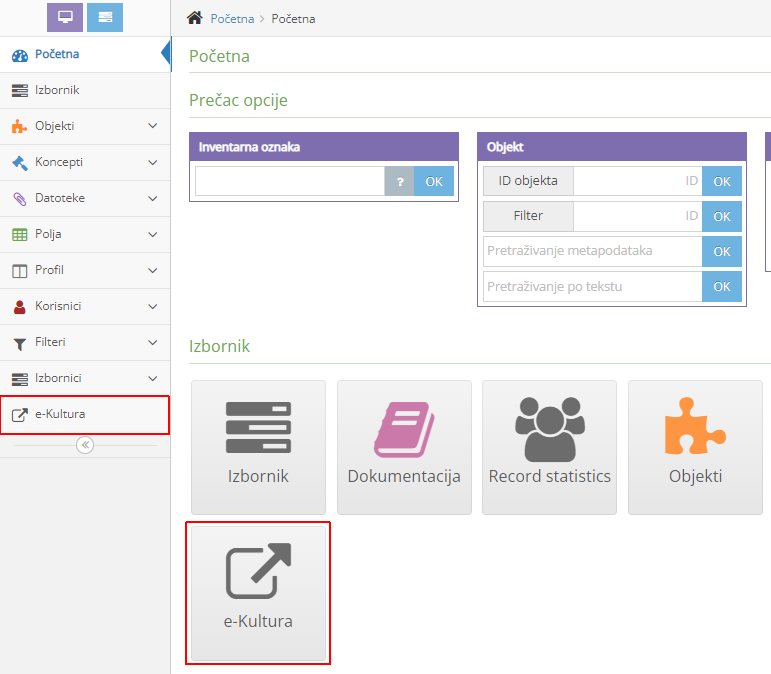Expand the Profil sidebar chevron
This screenshot has height=674, width=771.
coord(153,270)
